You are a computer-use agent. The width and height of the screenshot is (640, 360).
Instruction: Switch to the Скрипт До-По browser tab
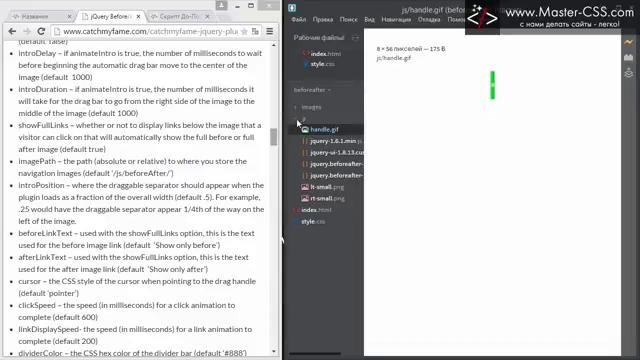[x=180, y=17]
